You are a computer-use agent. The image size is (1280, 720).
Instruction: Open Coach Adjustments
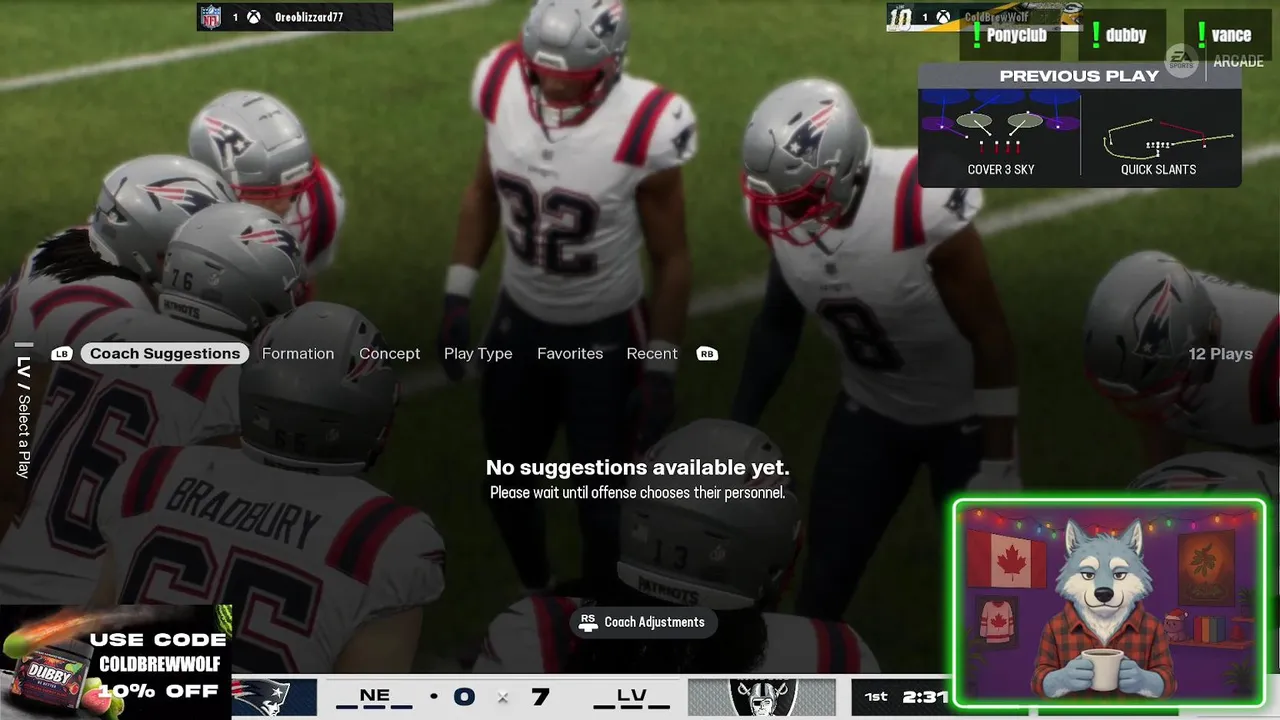tap(643, 622)
